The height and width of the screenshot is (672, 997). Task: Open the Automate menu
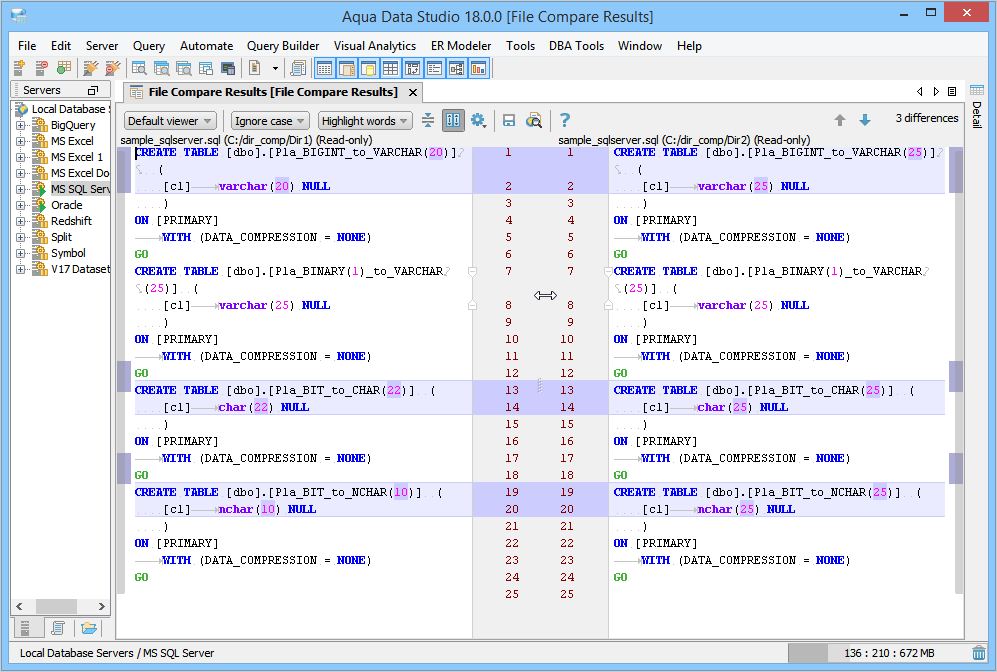[x=206, y=46]
